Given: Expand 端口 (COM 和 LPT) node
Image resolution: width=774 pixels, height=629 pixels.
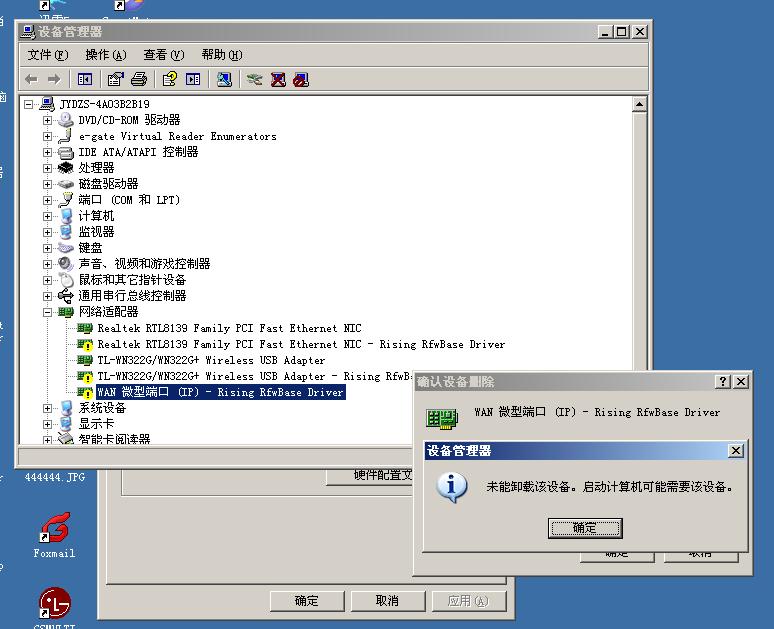Looking at the screenshot, I should click(x=47, y=200).
